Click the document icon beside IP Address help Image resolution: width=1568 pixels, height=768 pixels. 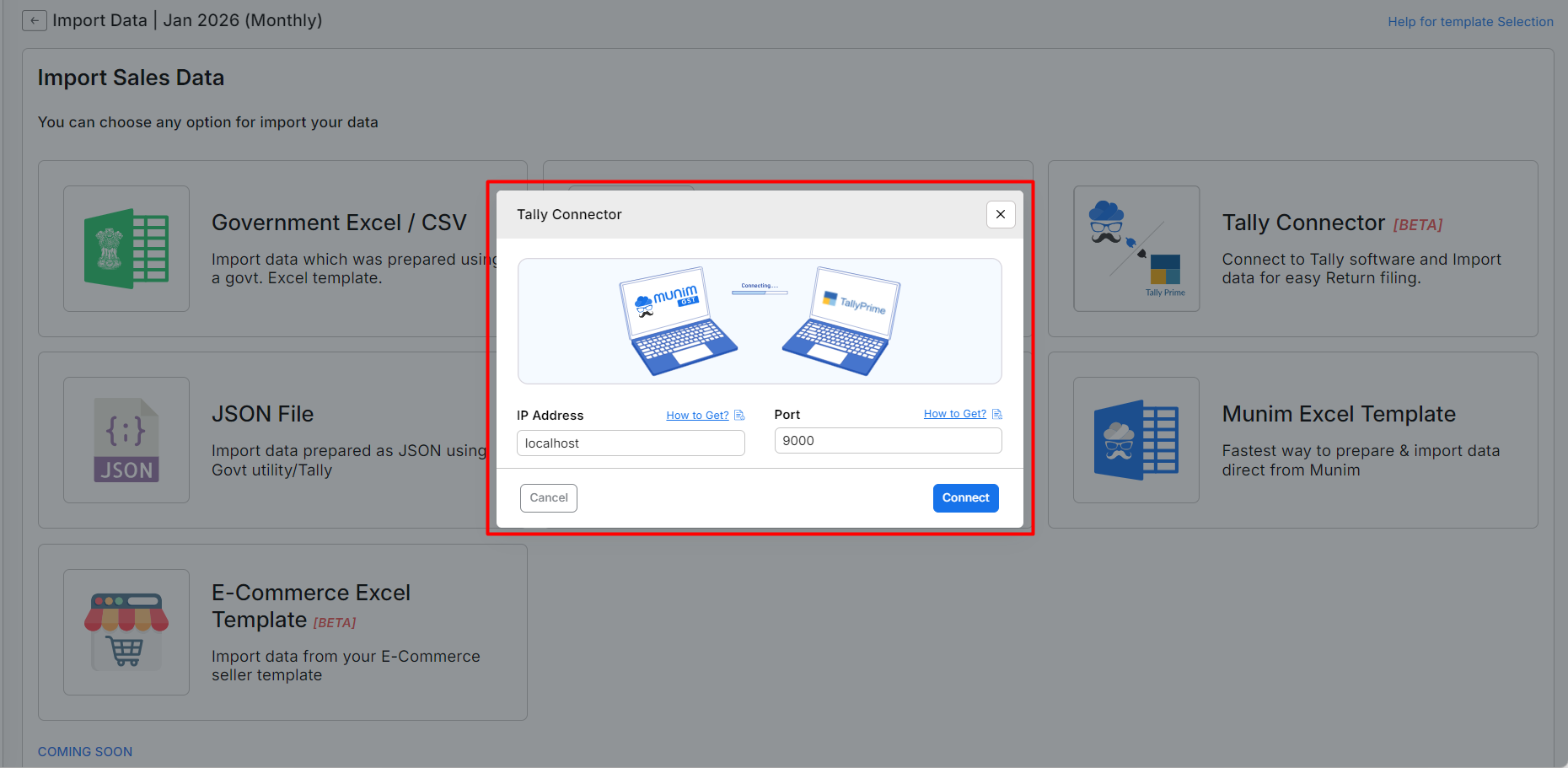[x=739, y=416]
